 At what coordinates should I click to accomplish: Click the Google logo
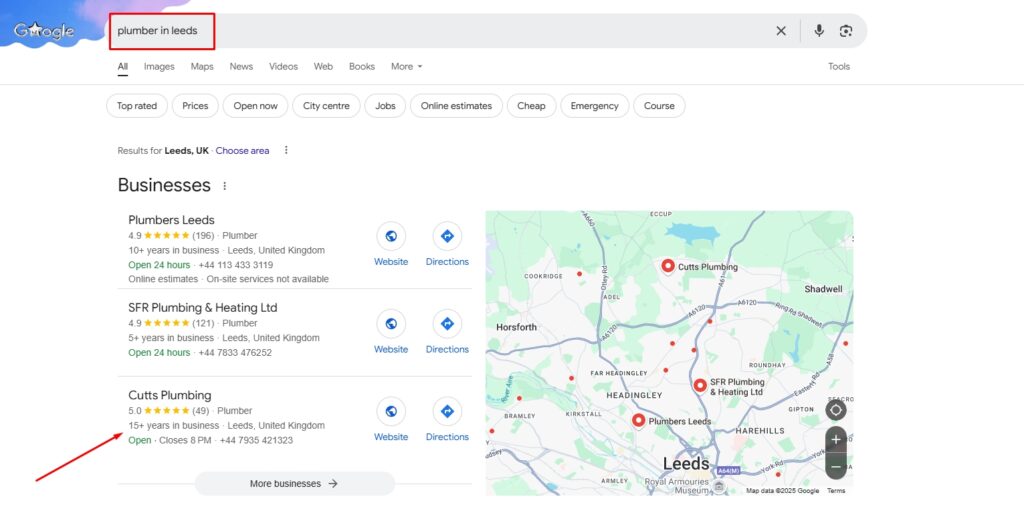44,31
